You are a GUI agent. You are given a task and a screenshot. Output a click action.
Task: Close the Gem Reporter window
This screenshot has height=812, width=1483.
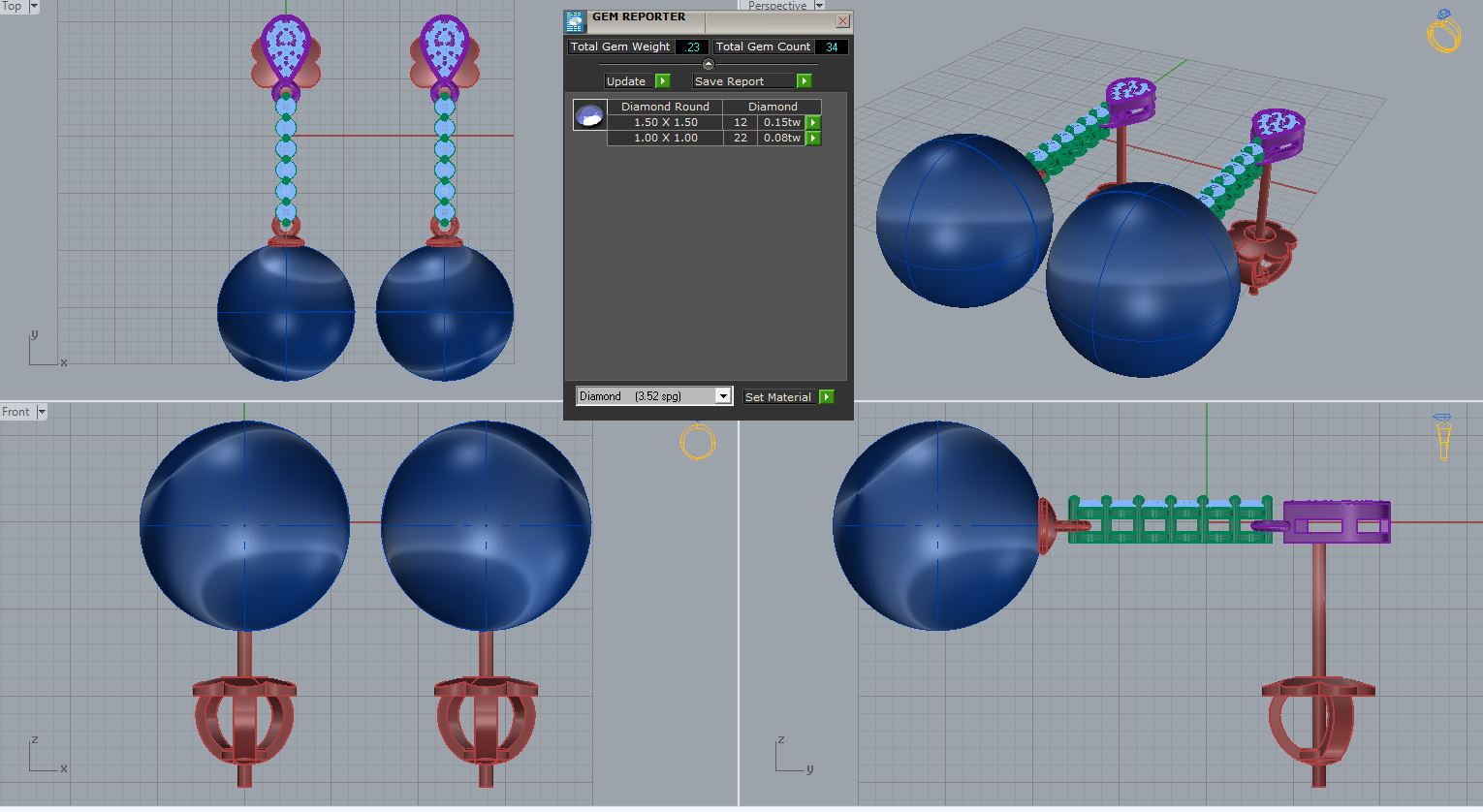[x=842, y=20]
